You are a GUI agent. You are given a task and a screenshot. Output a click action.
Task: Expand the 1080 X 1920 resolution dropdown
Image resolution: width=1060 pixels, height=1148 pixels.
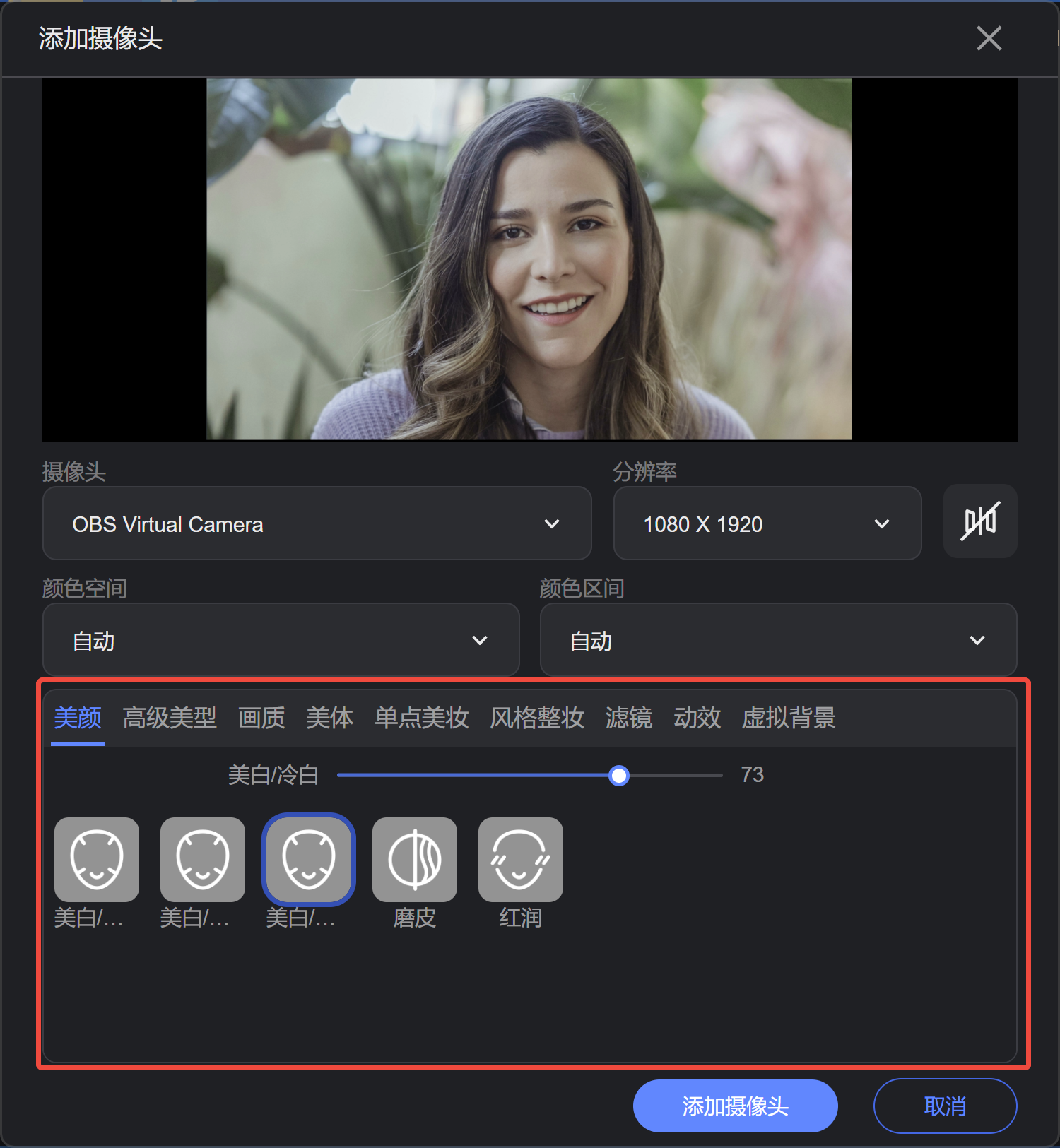tap(767, 523)
